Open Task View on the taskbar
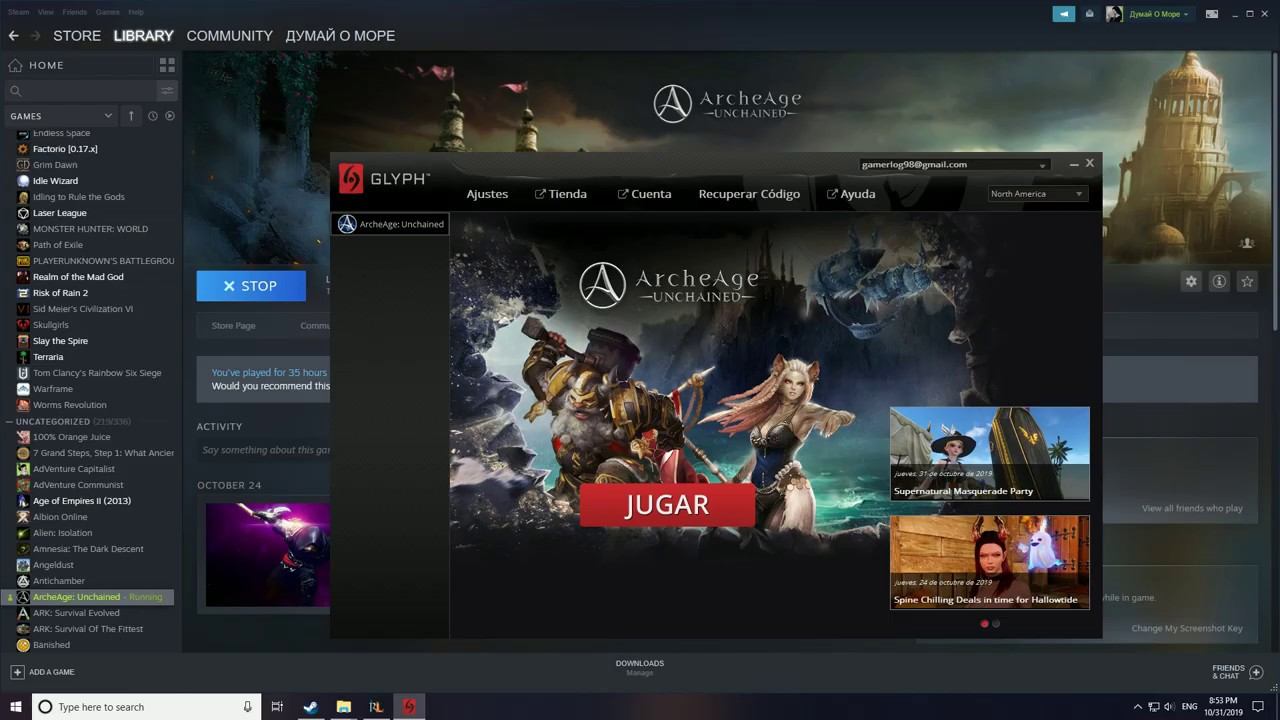Viewport: 1280px width, 720px height. (x=277, y=707)
